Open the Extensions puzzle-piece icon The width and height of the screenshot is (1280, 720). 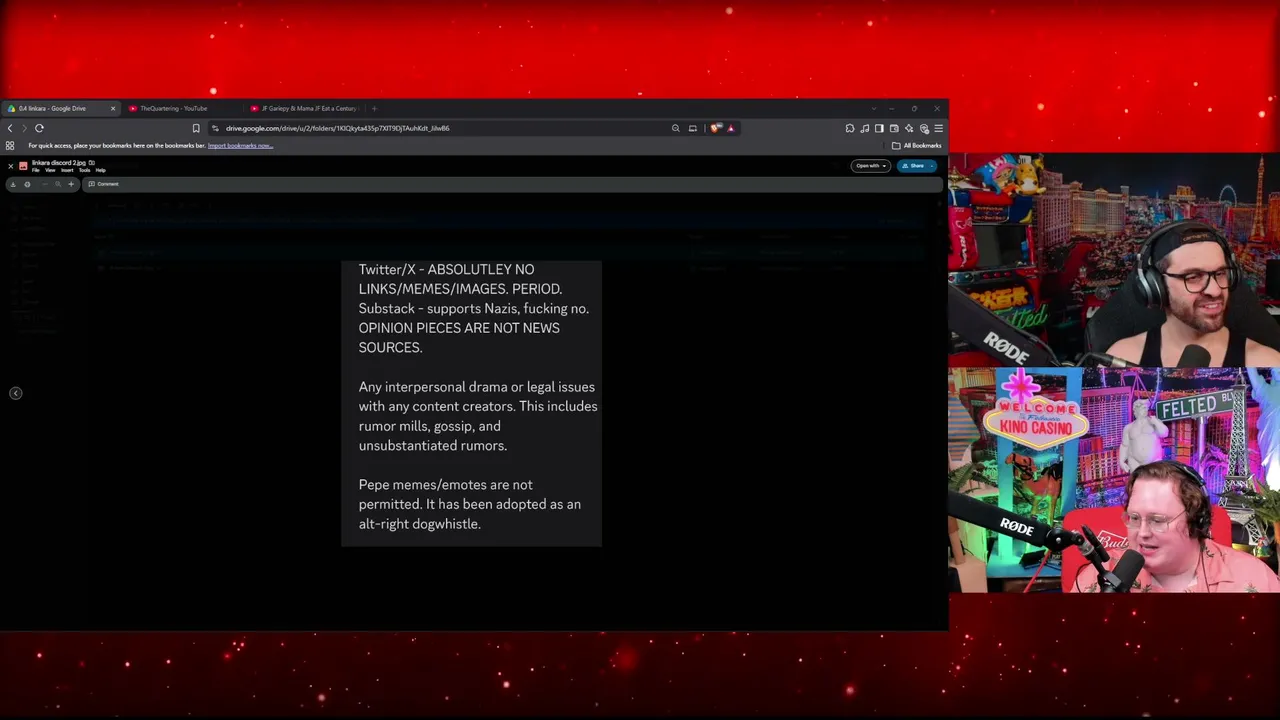point(850,128)
